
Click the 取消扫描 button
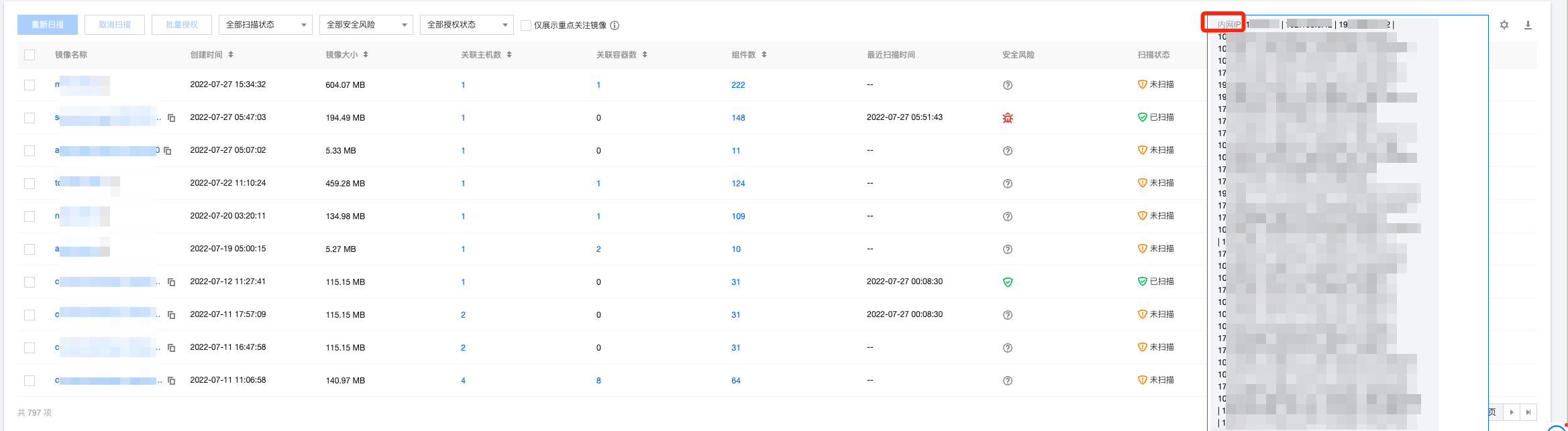115,25
